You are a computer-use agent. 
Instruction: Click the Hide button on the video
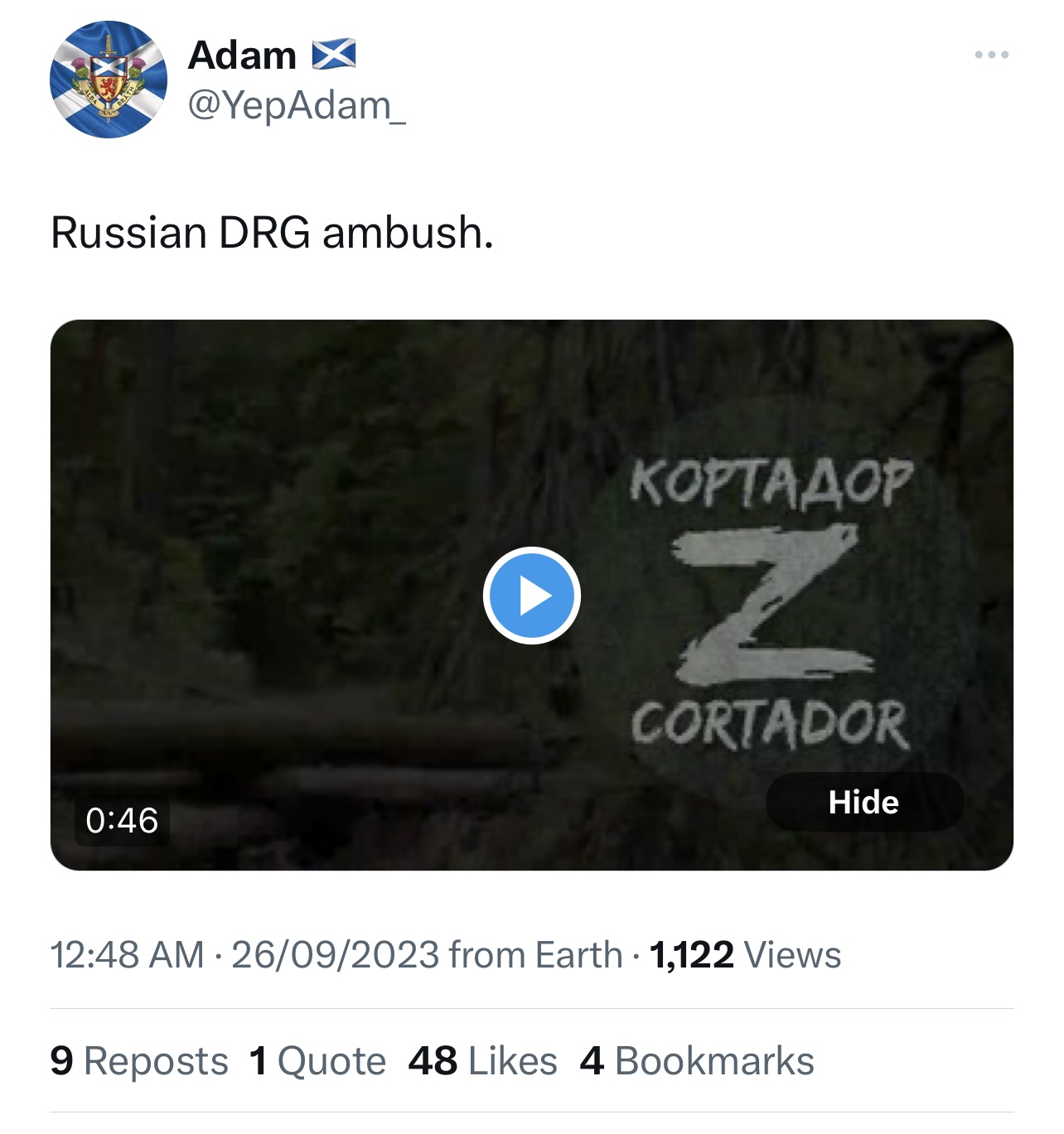pyautogui.click(x=864, y=802)
